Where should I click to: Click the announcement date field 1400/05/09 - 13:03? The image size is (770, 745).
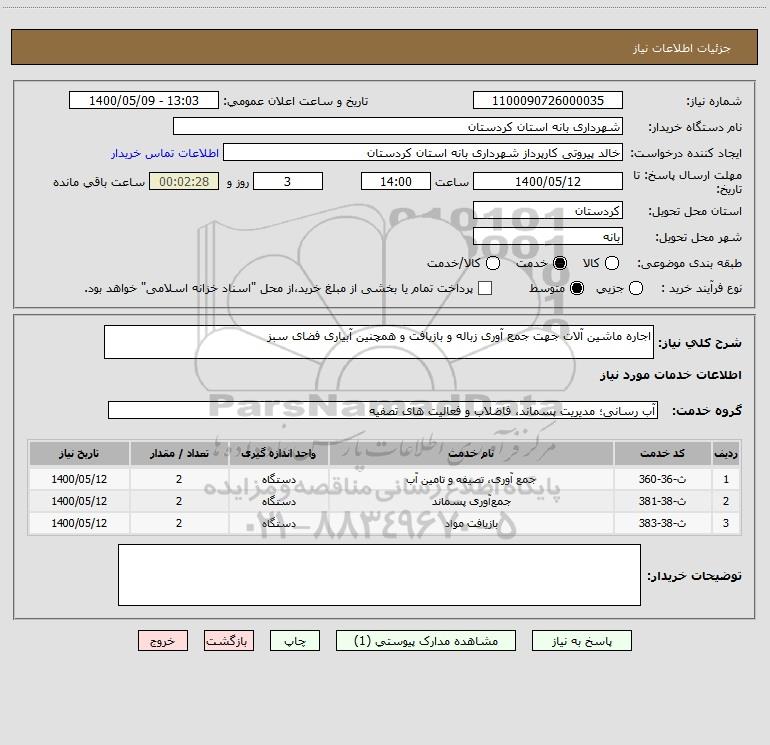coord(144,101)
